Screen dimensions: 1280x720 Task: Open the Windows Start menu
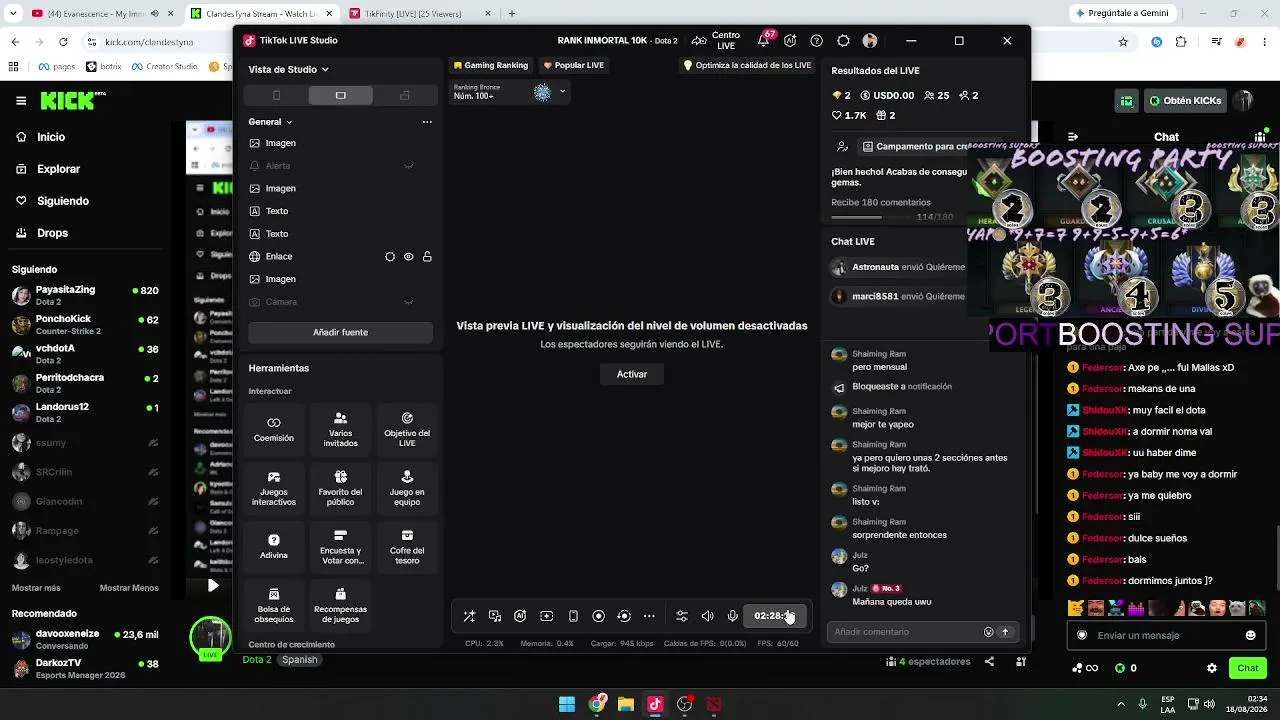pos(567,704)
